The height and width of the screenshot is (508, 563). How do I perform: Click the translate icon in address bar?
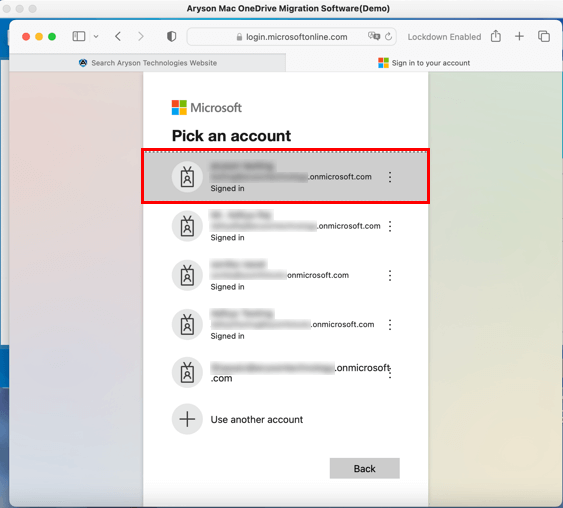point(374,36)
